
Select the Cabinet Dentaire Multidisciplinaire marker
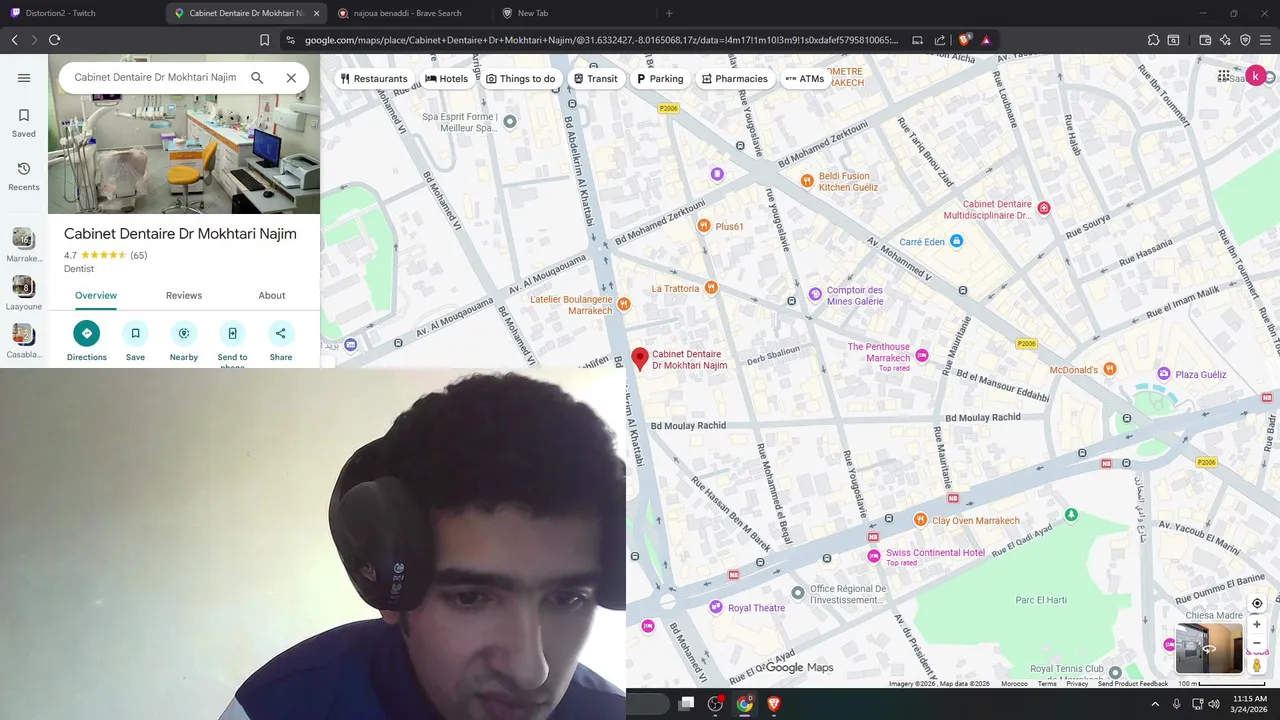[x=1044, y=208]
